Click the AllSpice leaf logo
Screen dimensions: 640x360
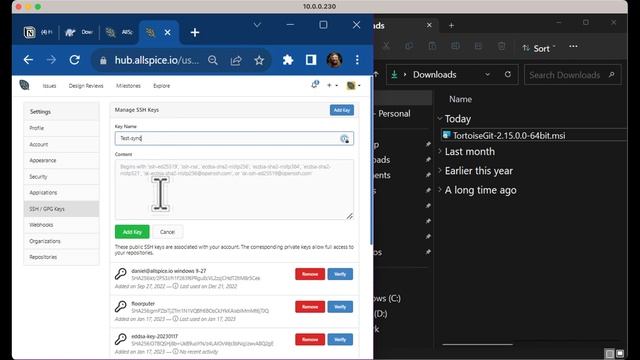[24, 85]
